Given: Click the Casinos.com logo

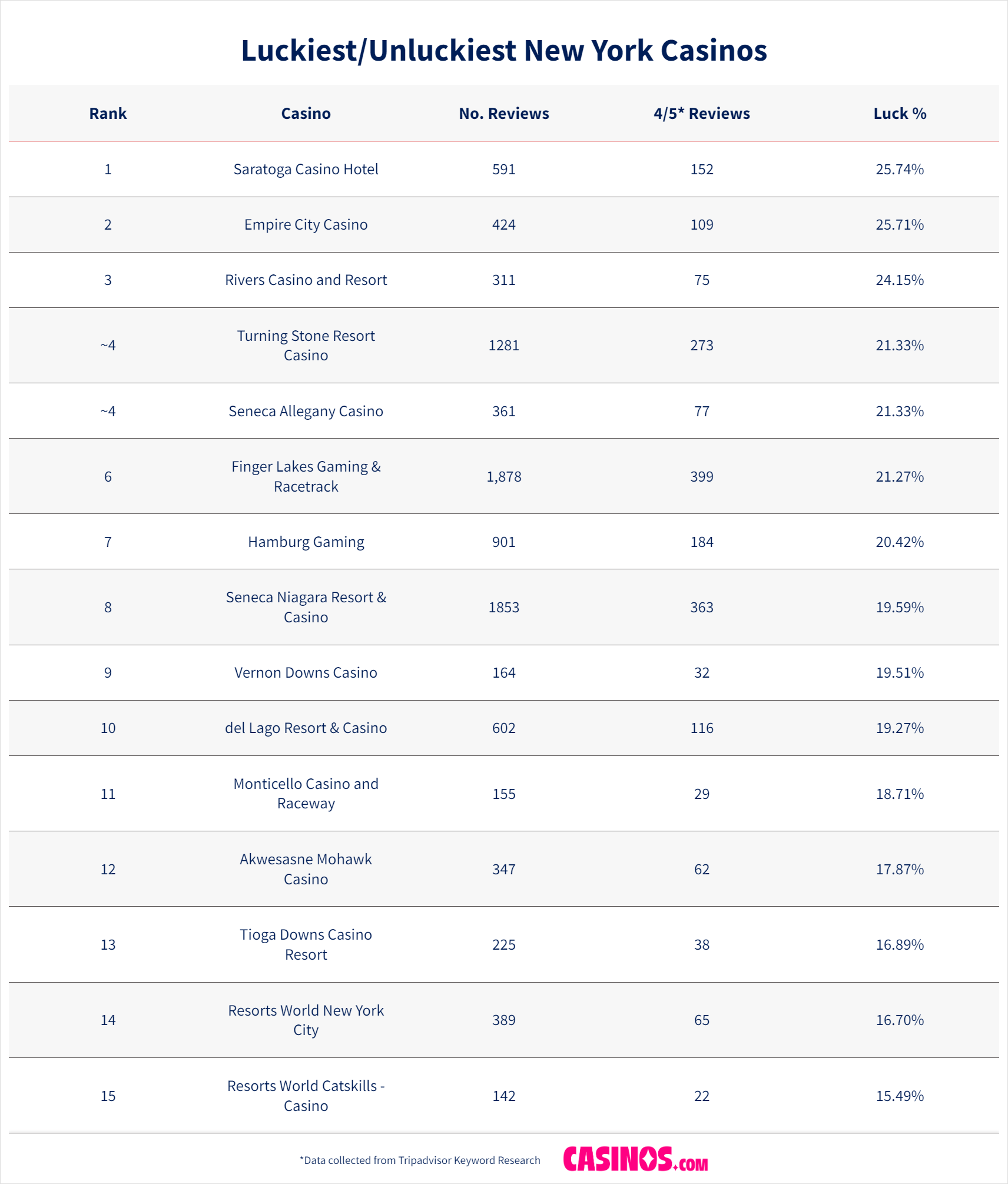Looking at the screenshot, I should (x=635, y=1159).
